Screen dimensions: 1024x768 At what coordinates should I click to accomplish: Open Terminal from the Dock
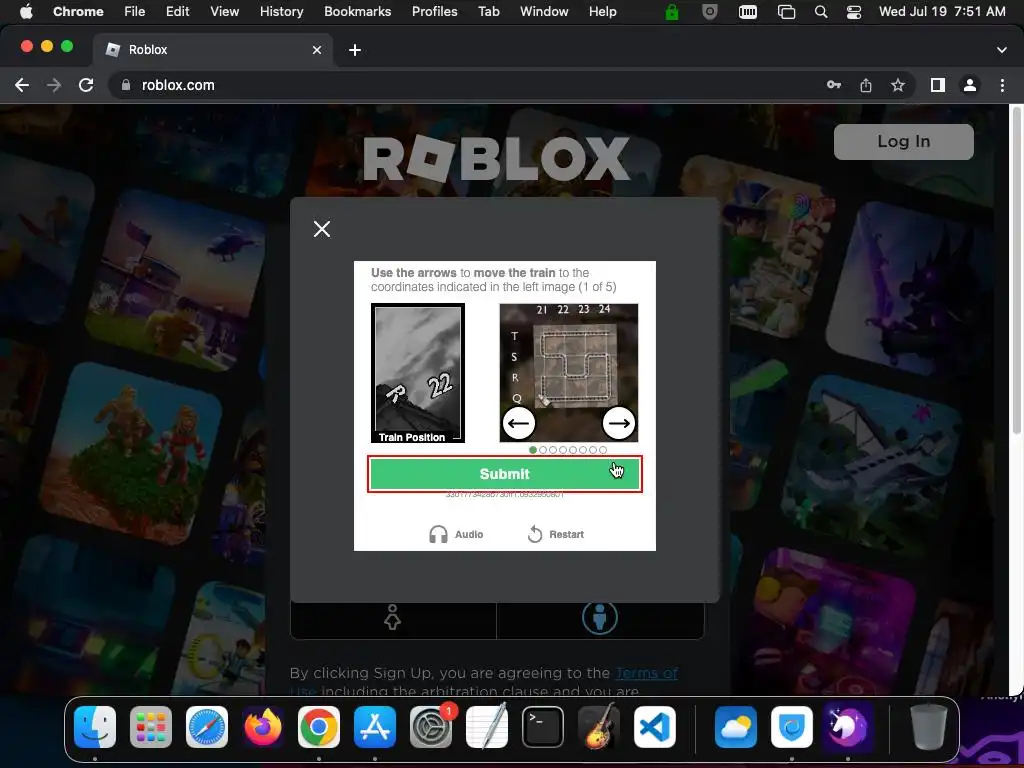[x=543, y=727]
